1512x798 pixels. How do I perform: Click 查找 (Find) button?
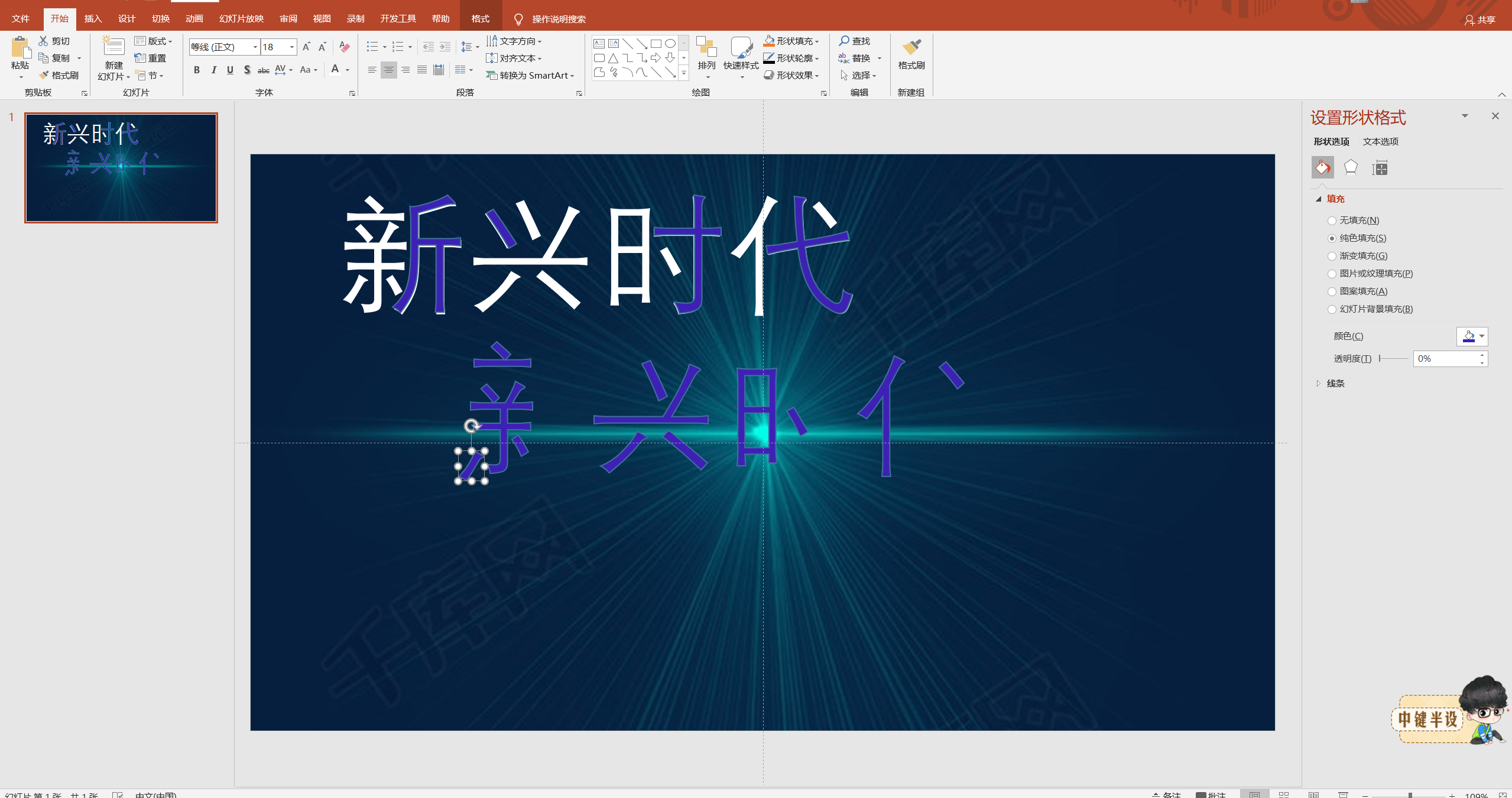pyautogui.click(x=855, y=41)
